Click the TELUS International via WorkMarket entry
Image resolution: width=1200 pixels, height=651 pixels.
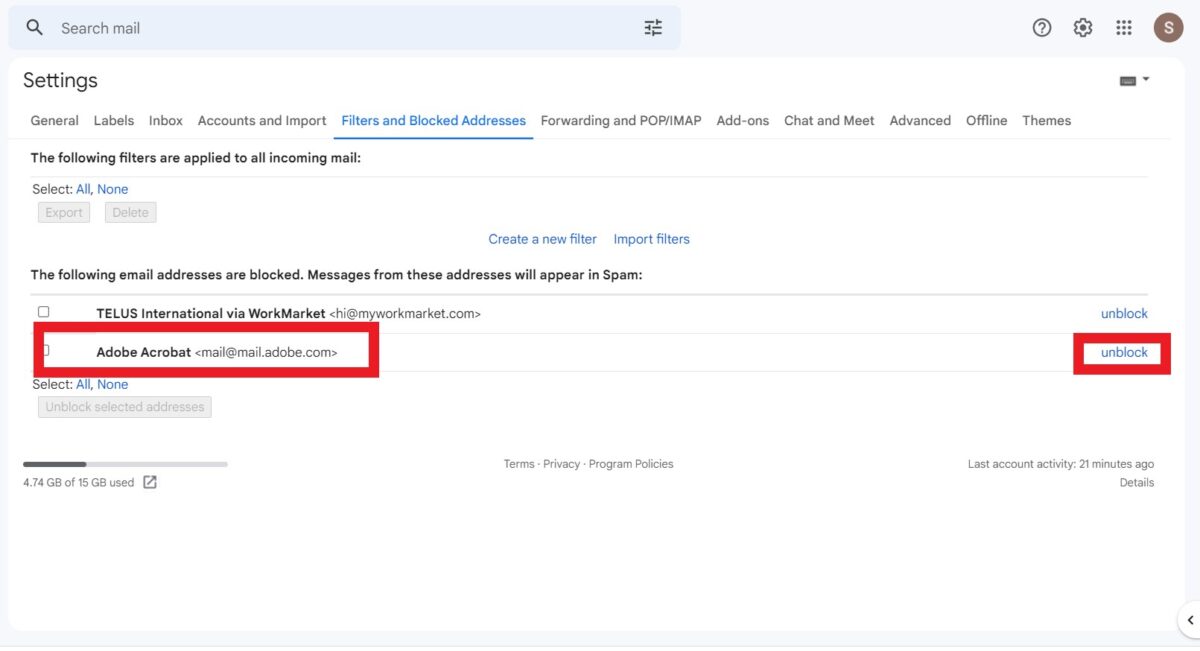289,313
